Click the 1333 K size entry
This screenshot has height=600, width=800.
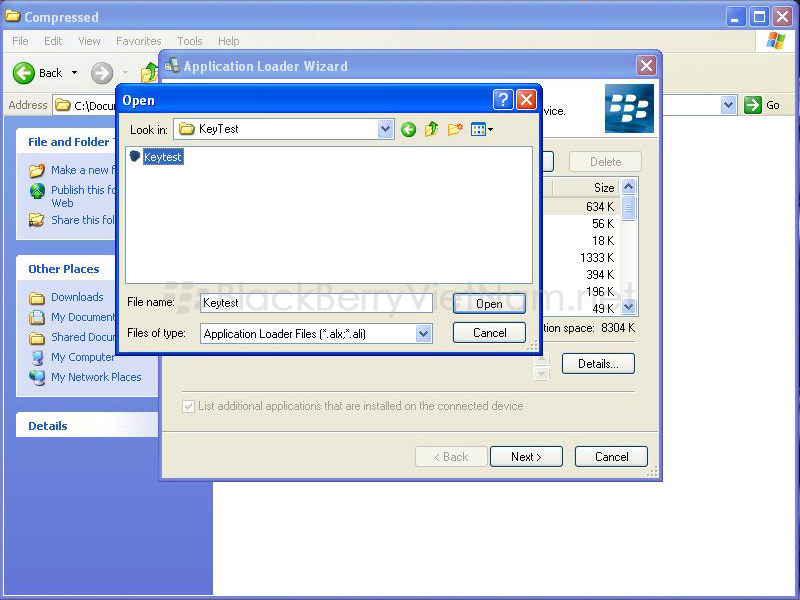[x=597, y=258]
